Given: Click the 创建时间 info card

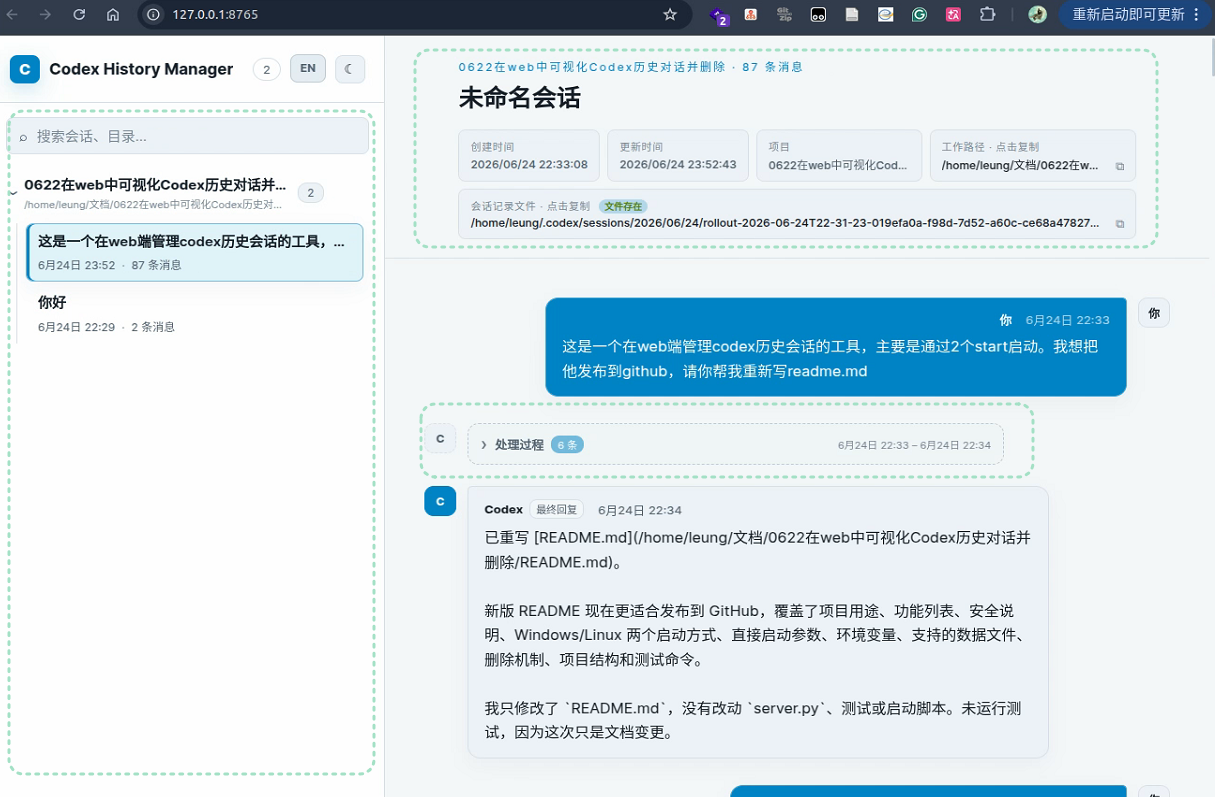Looking at the screenshot, I should coord(529,156).
